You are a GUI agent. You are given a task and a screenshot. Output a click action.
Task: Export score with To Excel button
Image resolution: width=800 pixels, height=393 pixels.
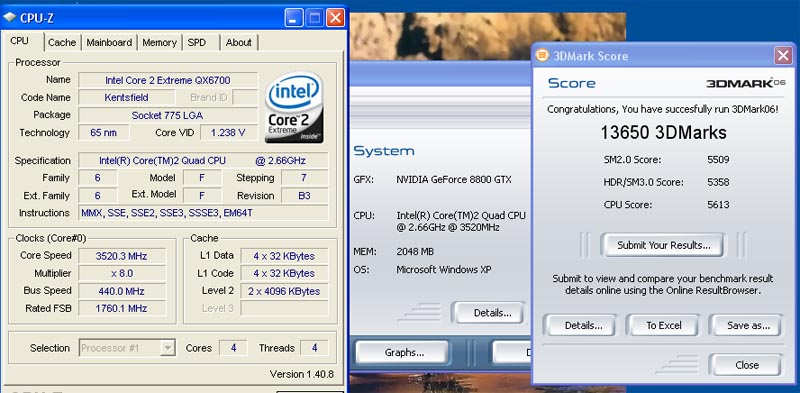pos(664,325)
